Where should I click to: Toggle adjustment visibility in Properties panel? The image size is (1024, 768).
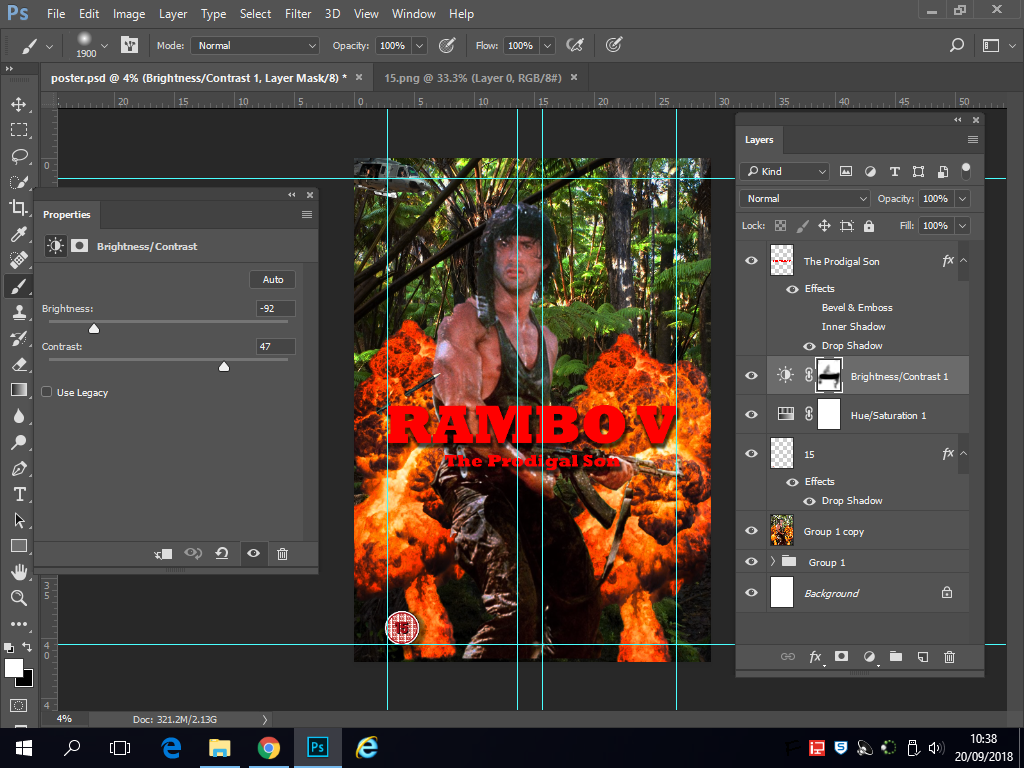pyautogui.click(x=253, y=554)
